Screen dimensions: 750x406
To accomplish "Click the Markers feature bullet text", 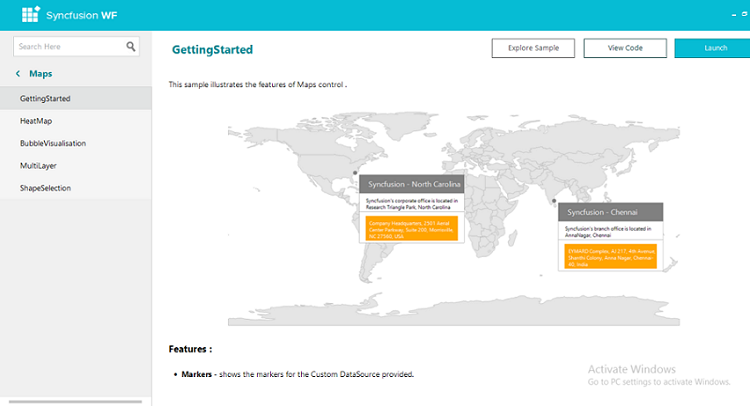I will coord(297,374).
